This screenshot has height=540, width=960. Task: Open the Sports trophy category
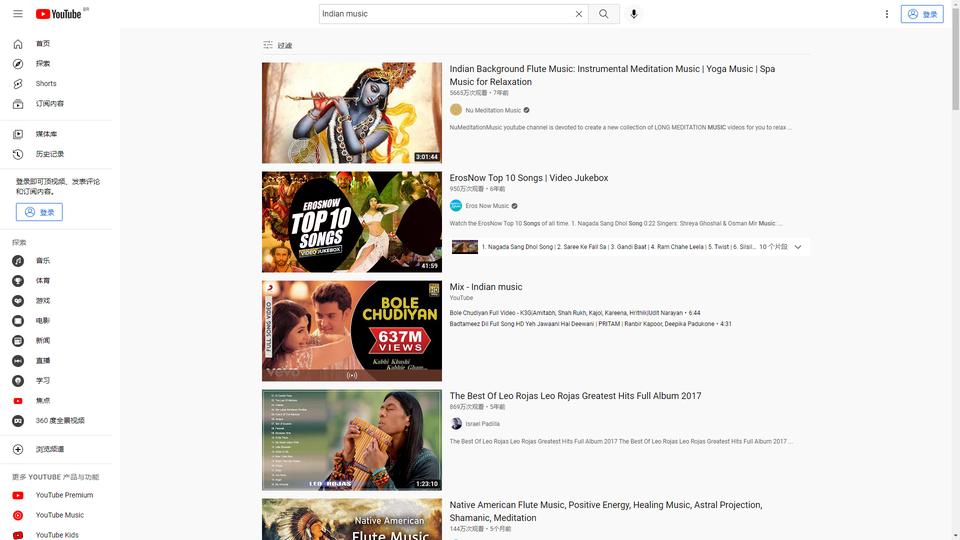point(18,280)
